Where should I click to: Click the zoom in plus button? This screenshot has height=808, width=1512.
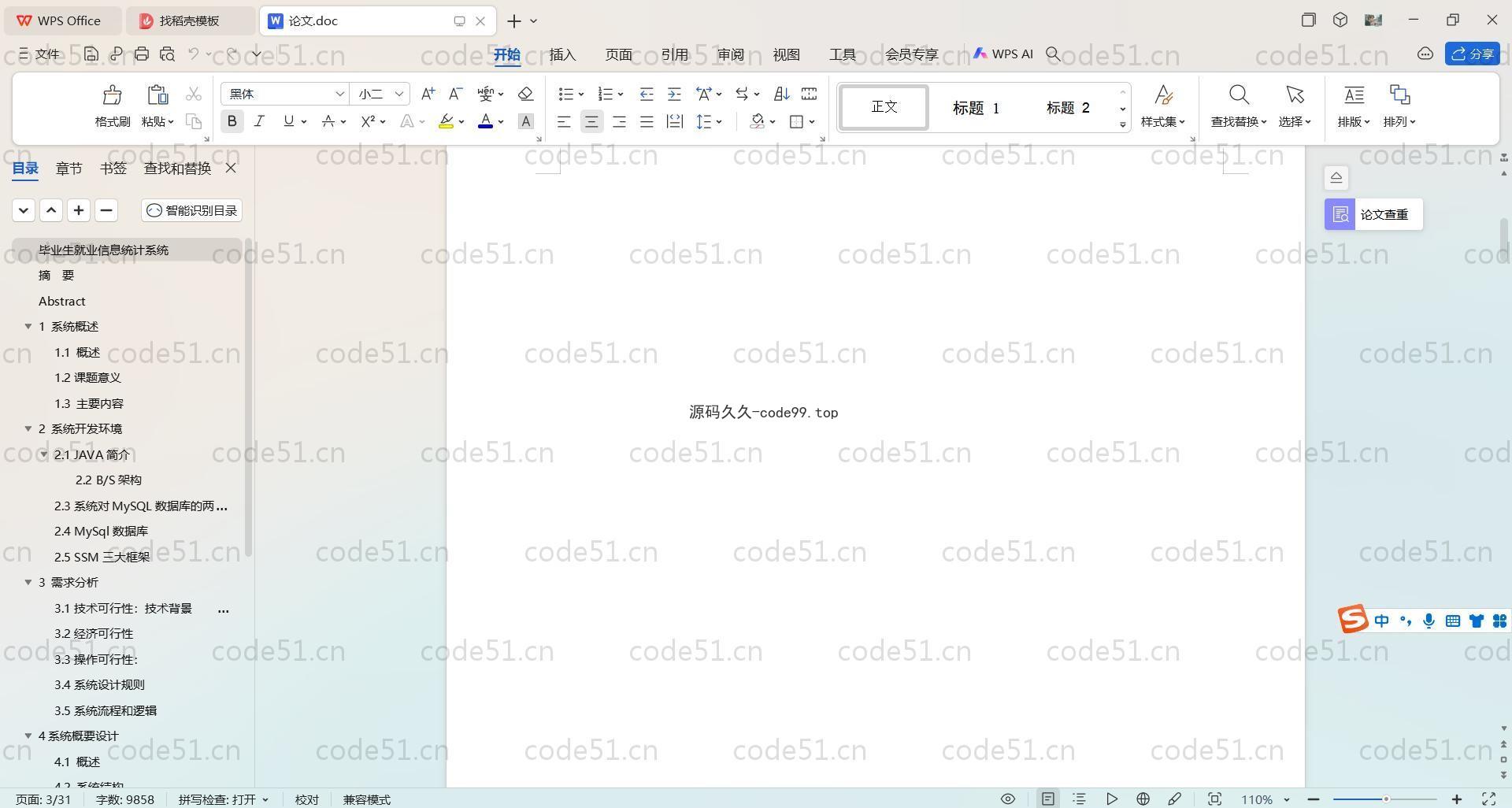point(1456,799)
